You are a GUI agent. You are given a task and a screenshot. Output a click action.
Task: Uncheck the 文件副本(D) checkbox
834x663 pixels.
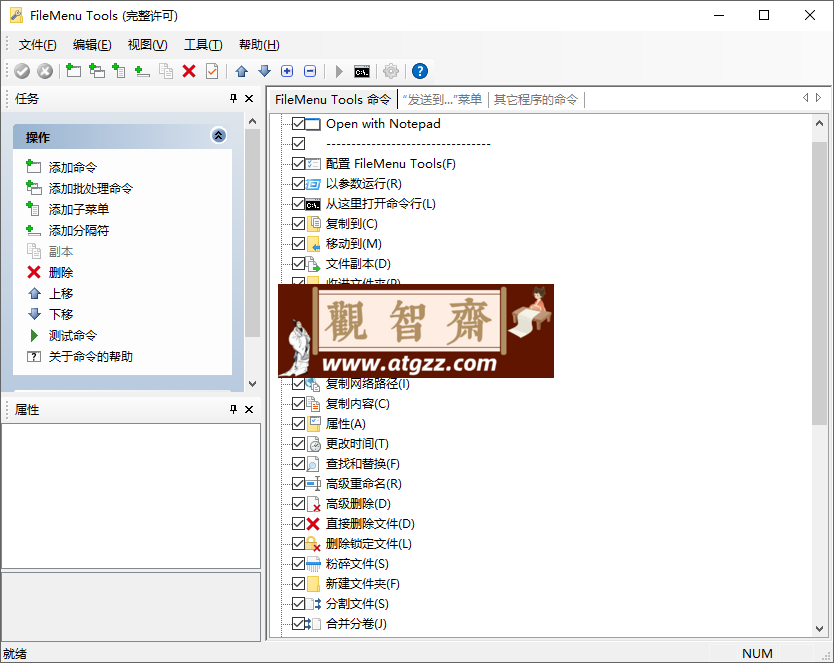pyautogui.click(x=298, y=264)
